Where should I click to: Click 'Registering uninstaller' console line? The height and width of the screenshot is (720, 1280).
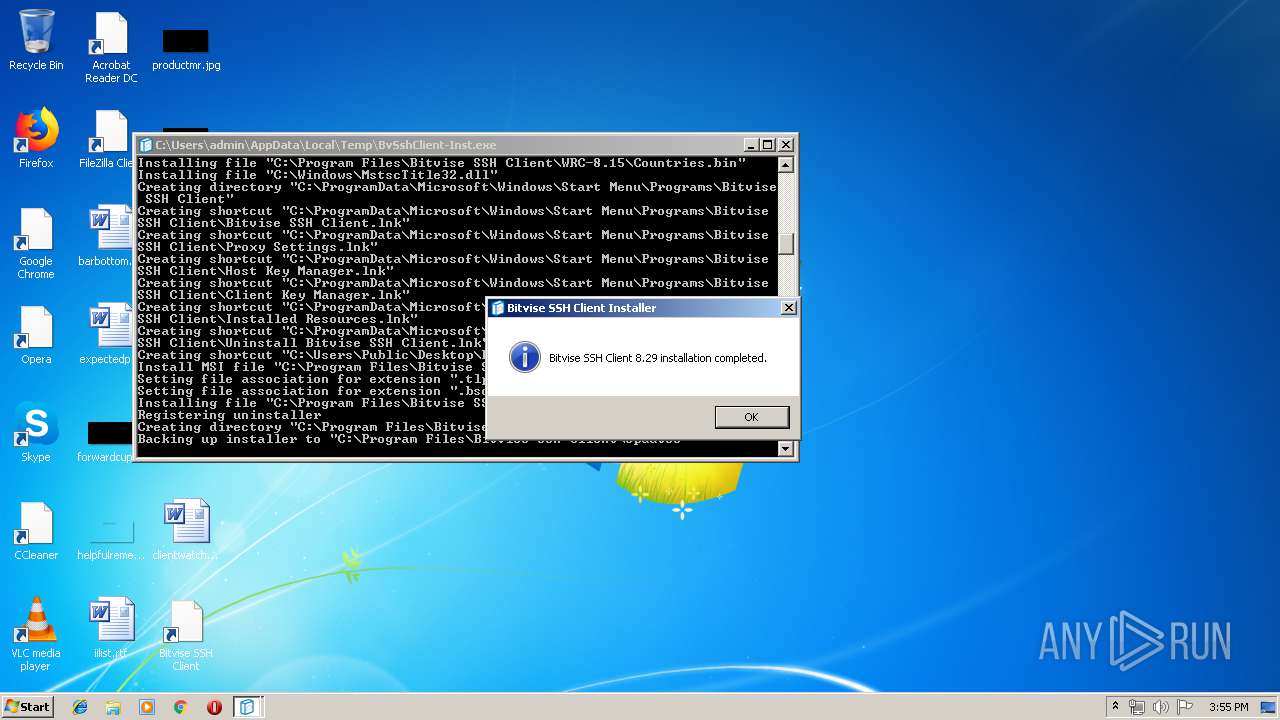[229, 415]
